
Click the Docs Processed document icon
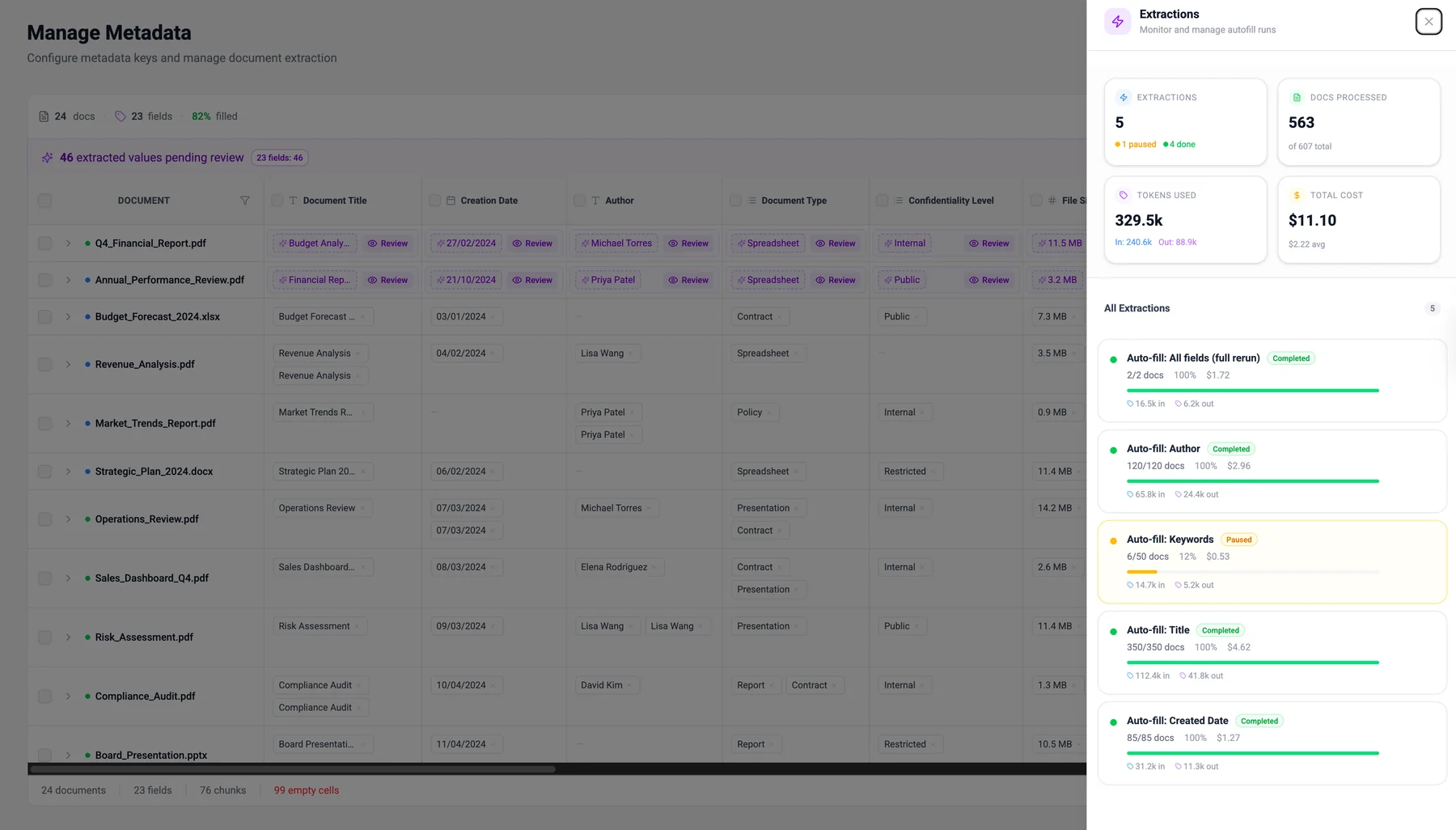[1297, 97]
